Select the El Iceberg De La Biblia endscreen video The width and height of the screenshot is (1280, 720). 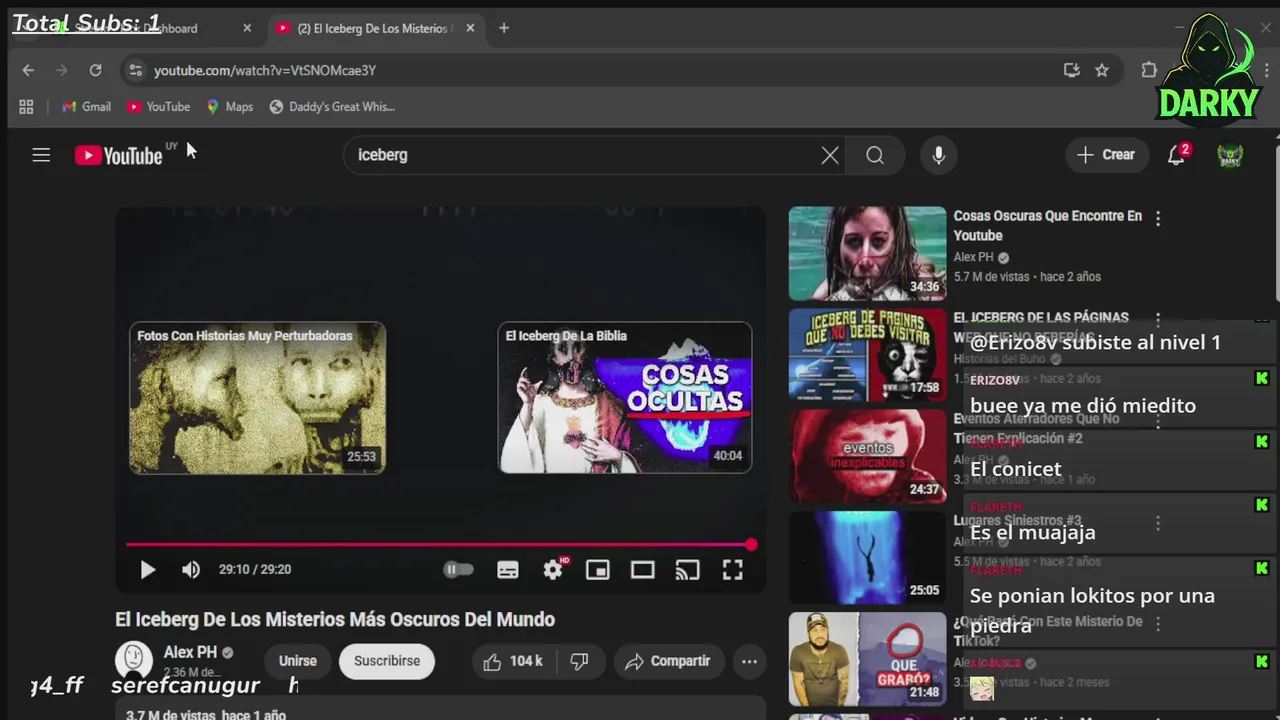625,397
